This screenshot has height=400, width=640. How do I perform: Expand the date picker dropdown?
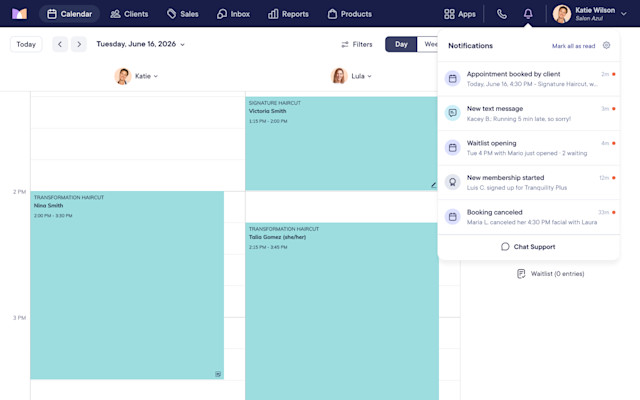tap(182, 44)
